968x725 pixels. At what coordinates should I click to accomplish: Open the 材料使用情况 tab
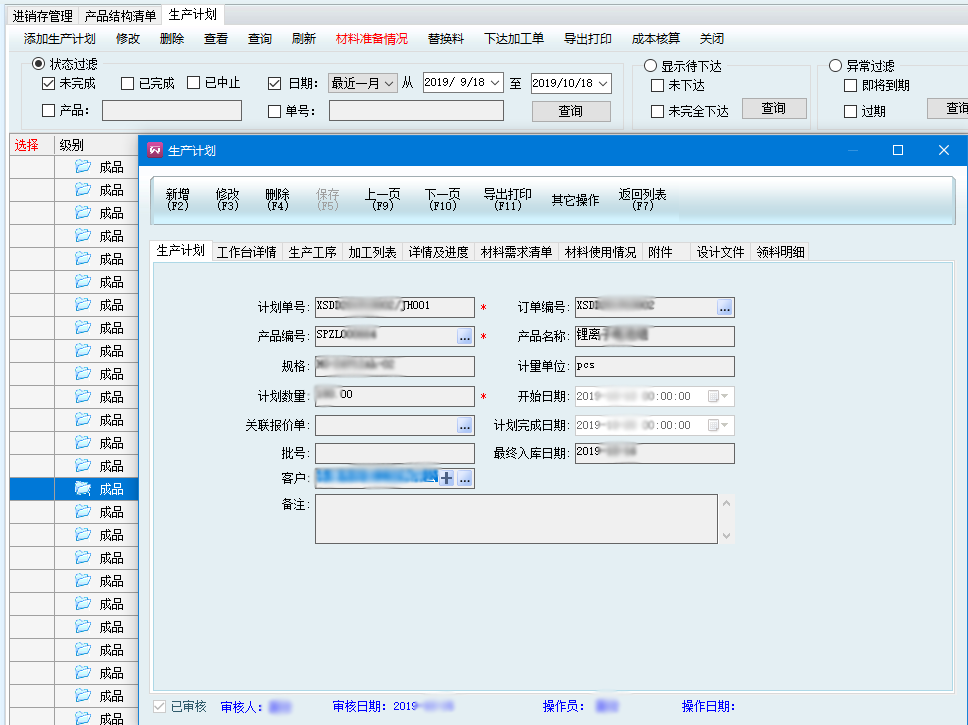pos(600,252)
